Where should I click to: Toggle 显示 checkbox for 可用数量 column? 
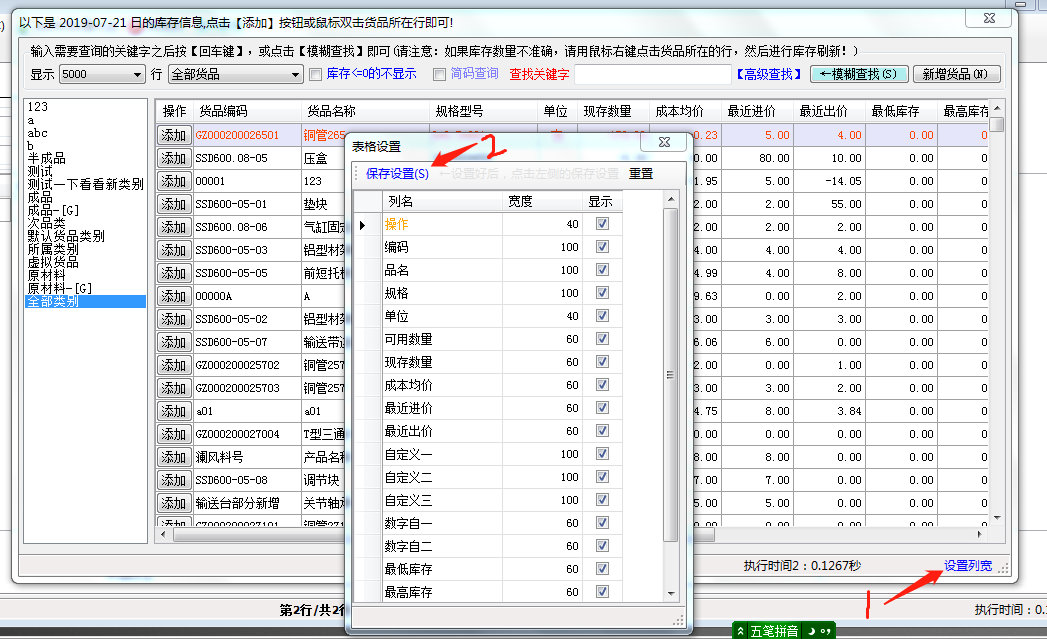(602, 339)
